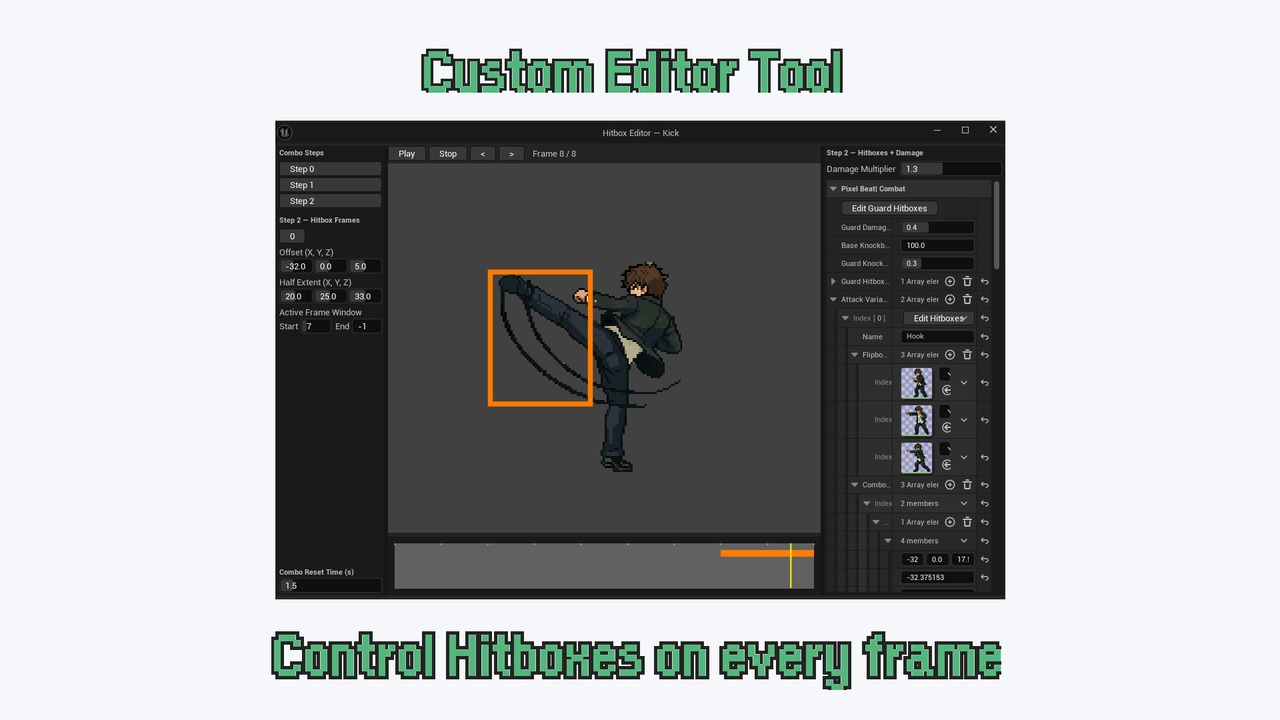Add element to Flipbook array
Screen dimensions: 1280x720
tap(950, 355)
